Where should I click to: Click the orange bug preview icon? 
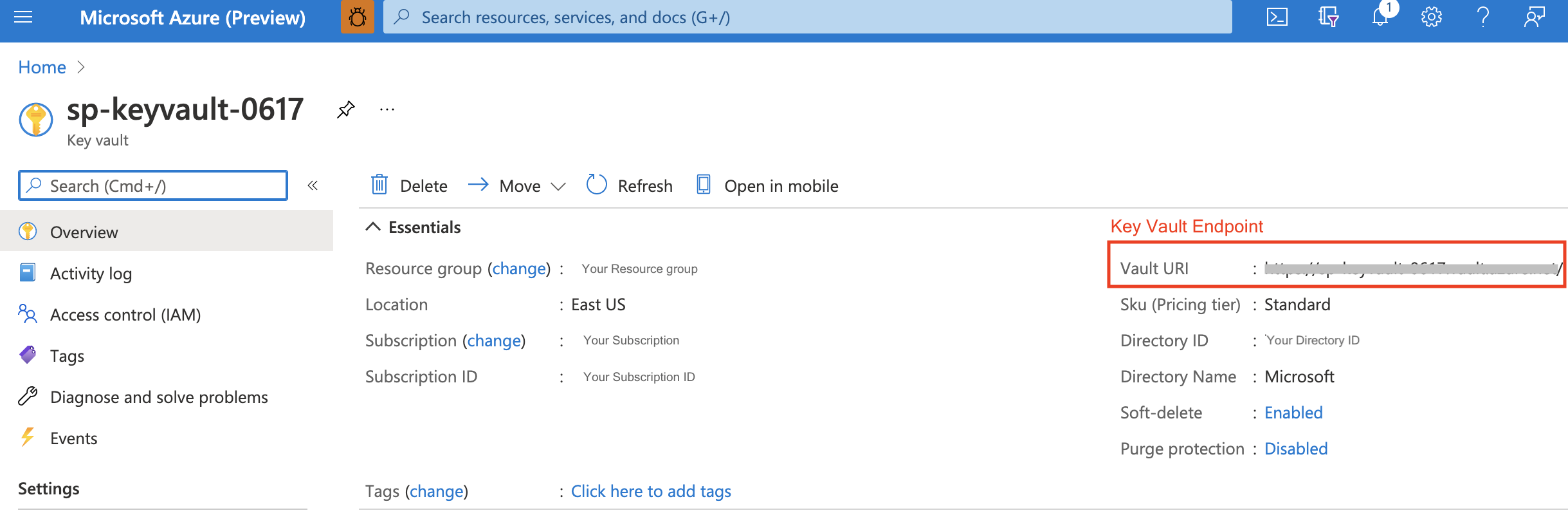(x=358, y=17)
